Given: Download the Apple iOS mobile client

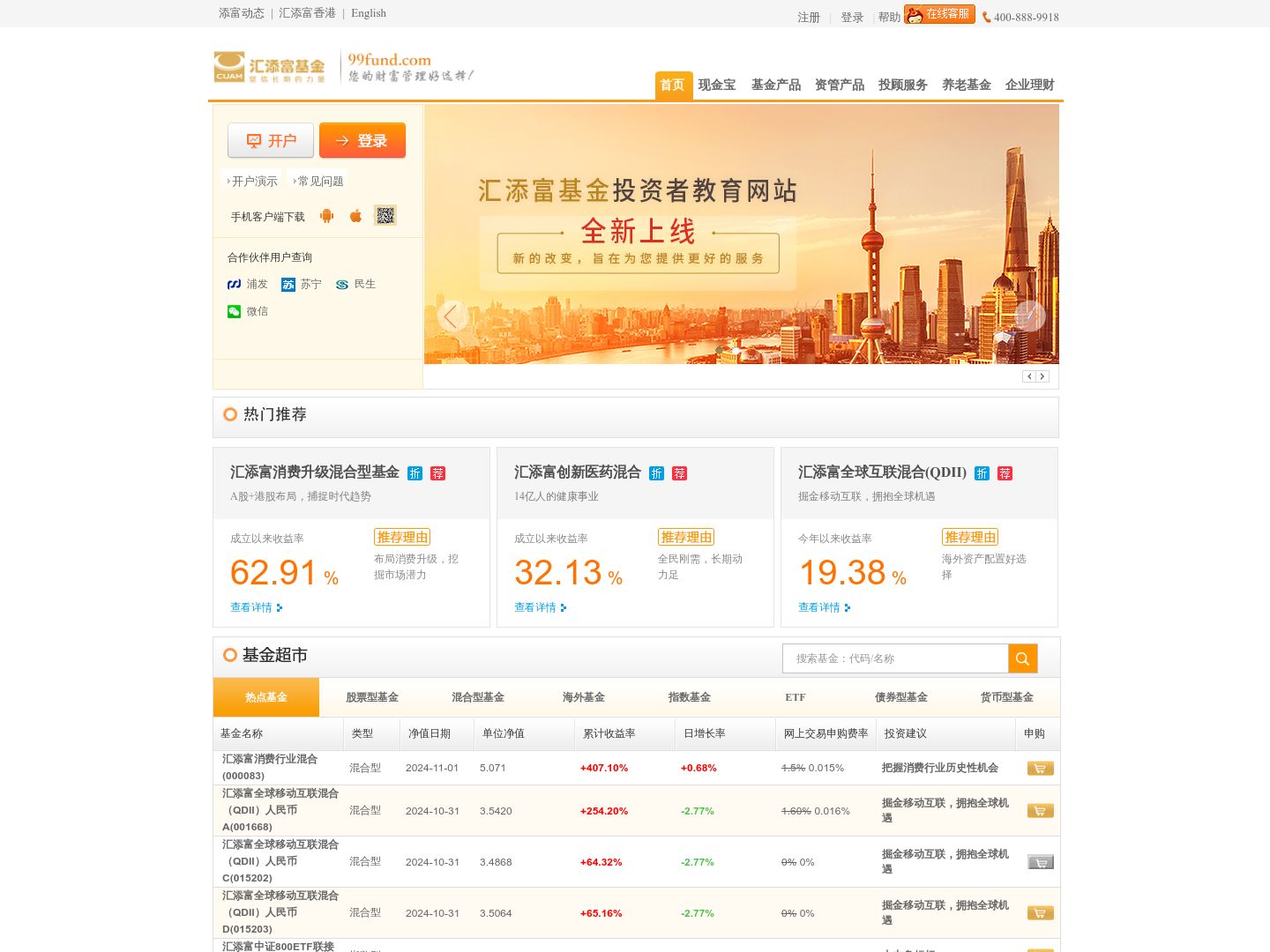Looking at the screenshot, I should click(x=356, y=216).
